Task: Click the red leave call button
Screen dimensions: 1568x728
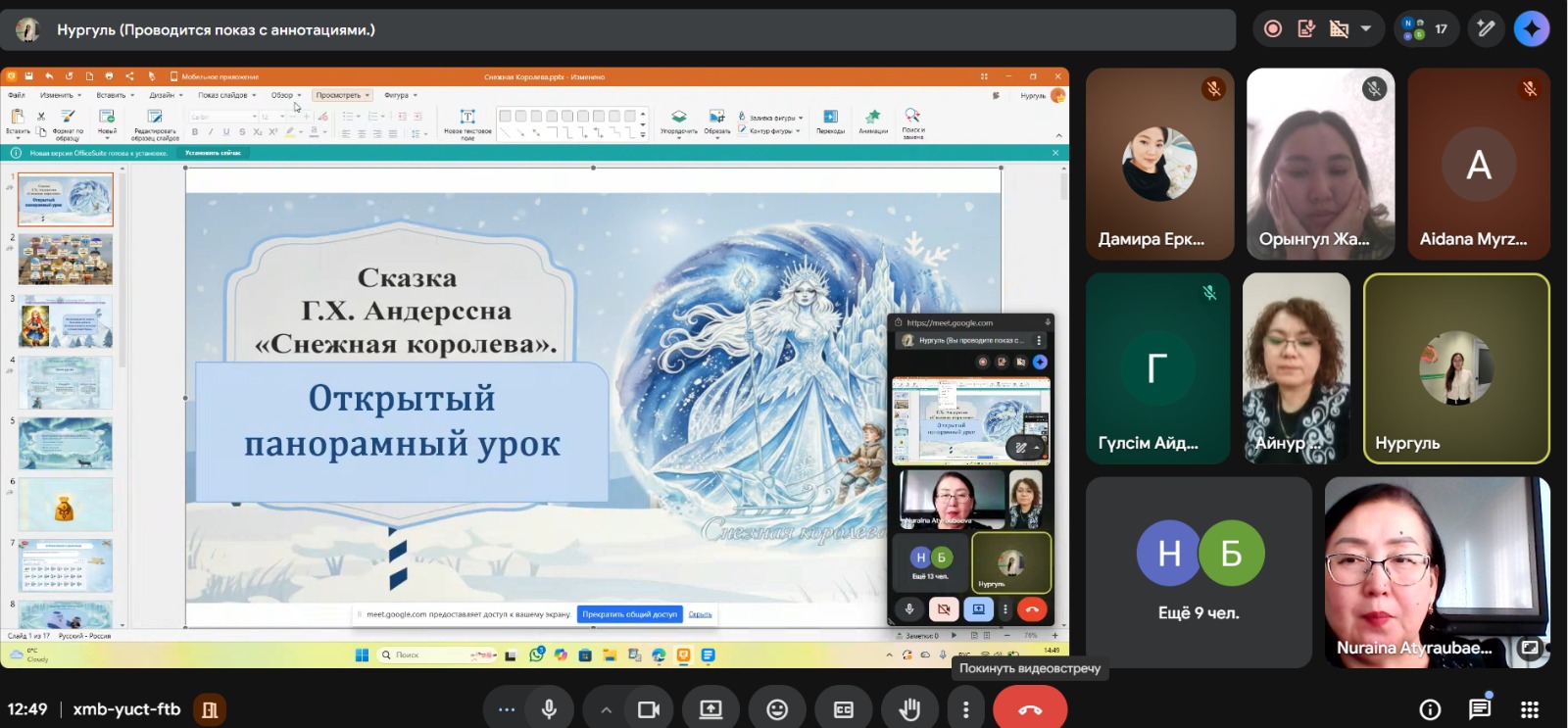Action: tap(1030, 709)
